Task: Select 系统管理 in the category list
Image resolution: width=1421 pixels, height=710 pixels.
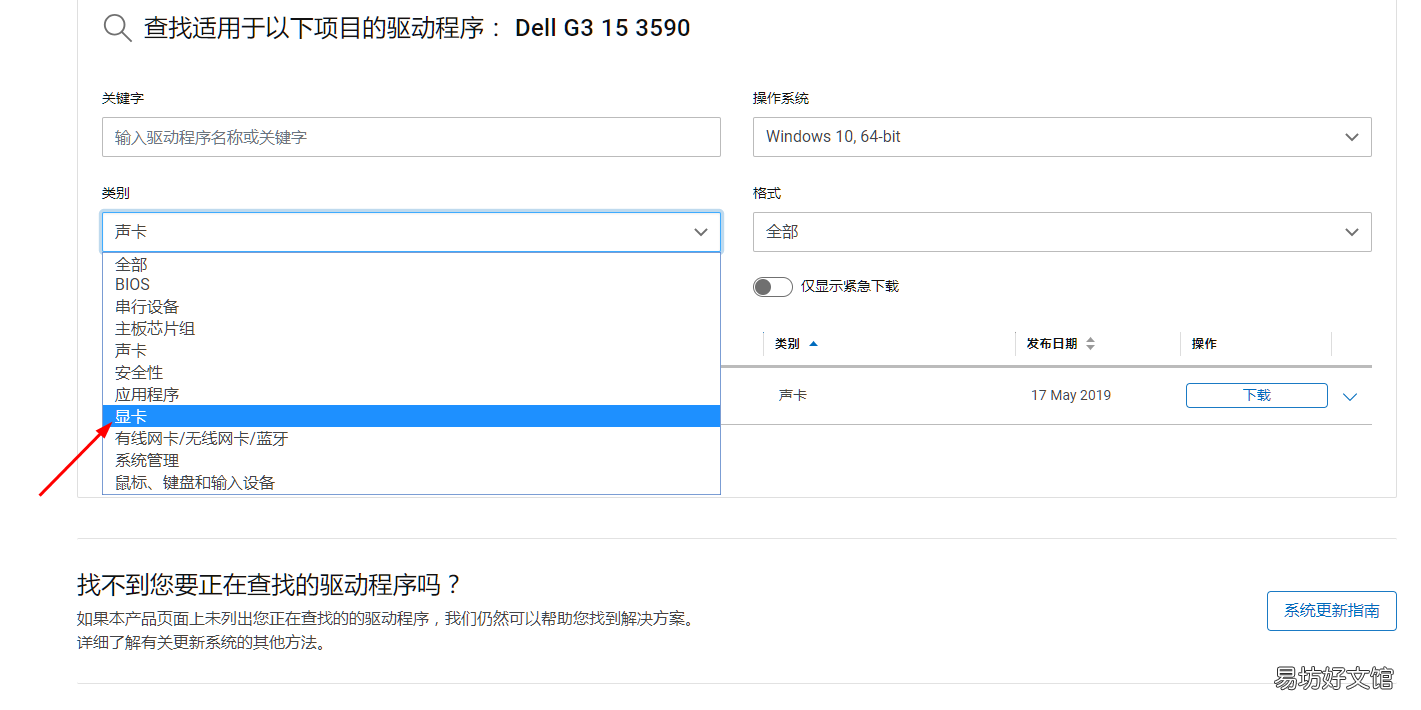Action: pyautogui.click(x=411, y=460)
